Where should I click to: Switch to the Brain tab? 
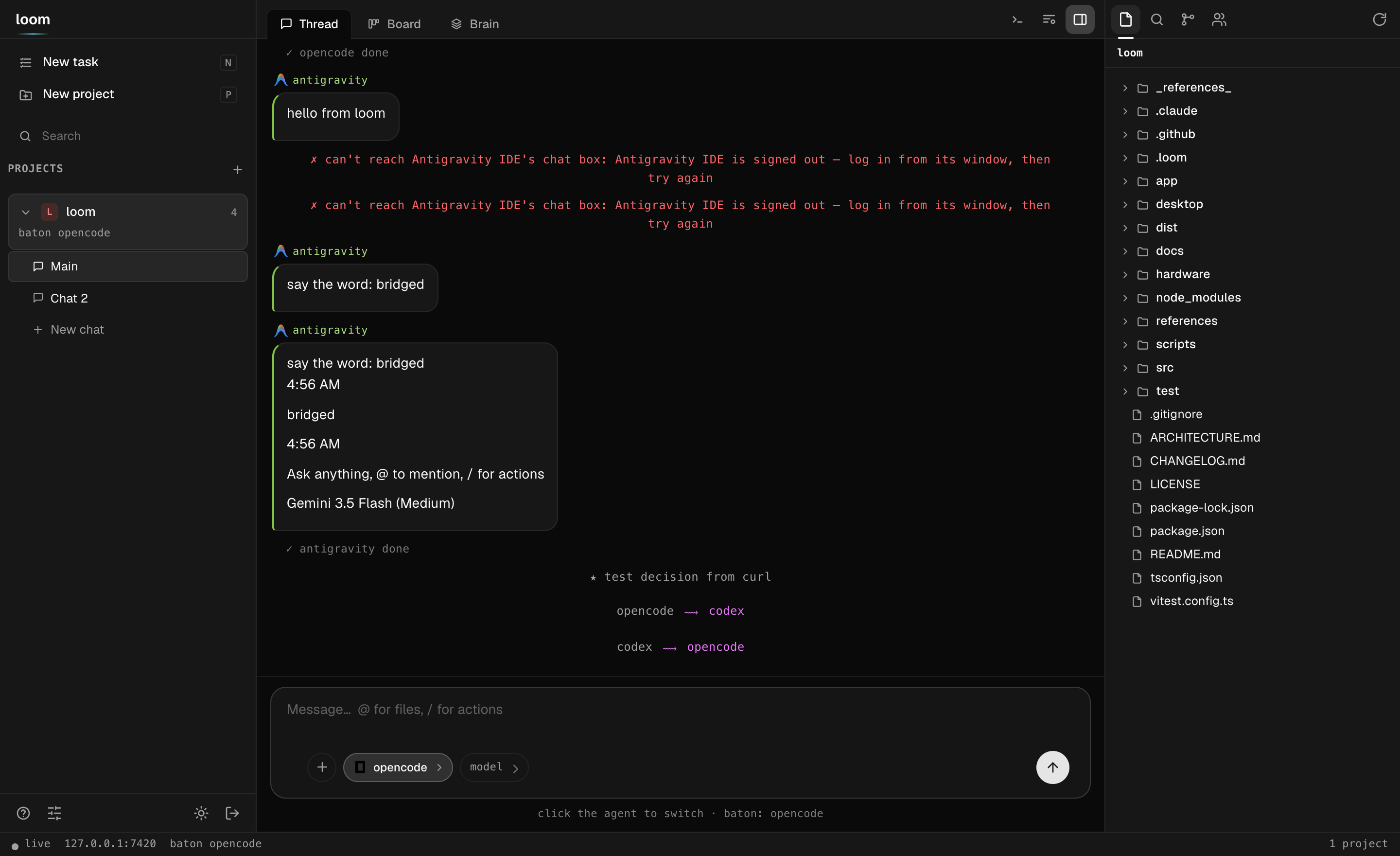click(475, 24)
